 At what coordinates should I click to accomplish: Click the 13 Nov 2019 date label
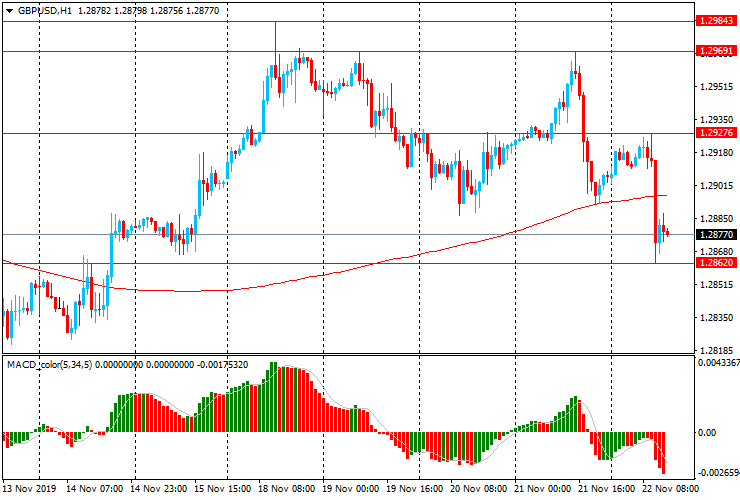[29, 488]
